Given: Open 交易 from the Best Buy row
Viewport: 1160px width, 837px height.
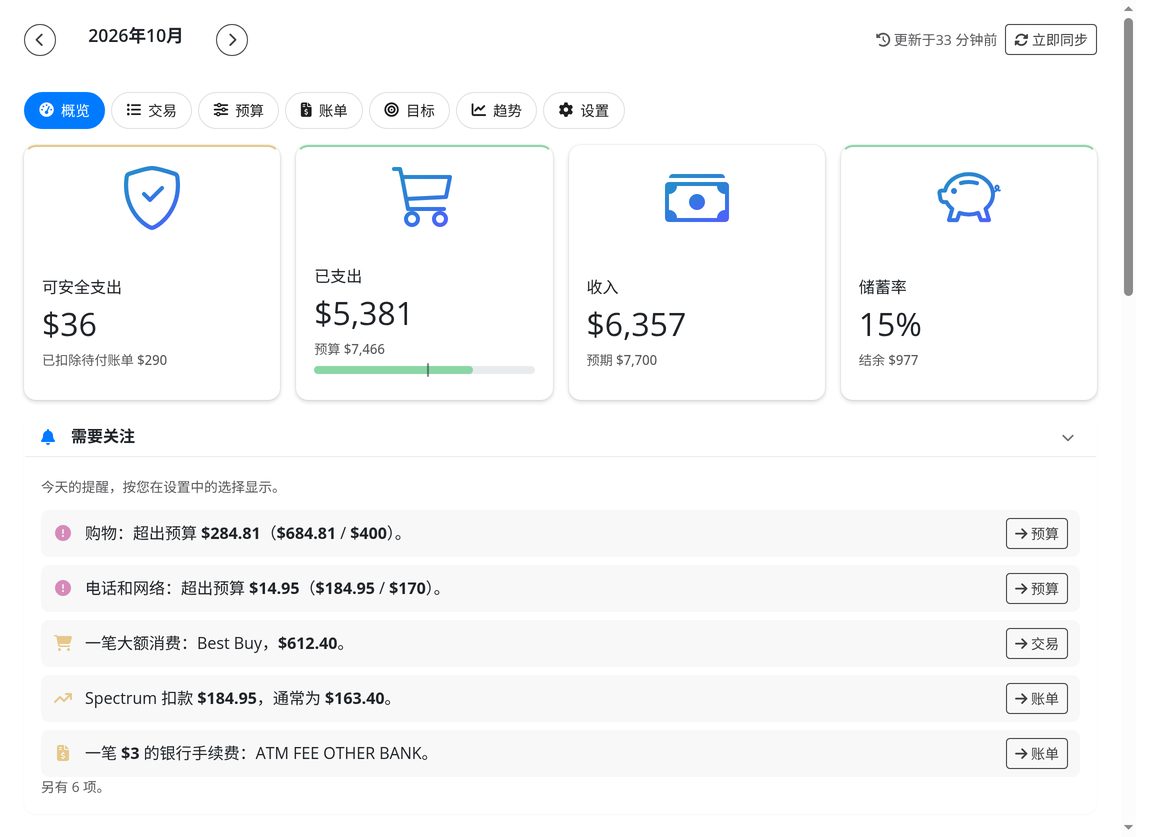Looking at the screenshot, I should pos(1036,644).
